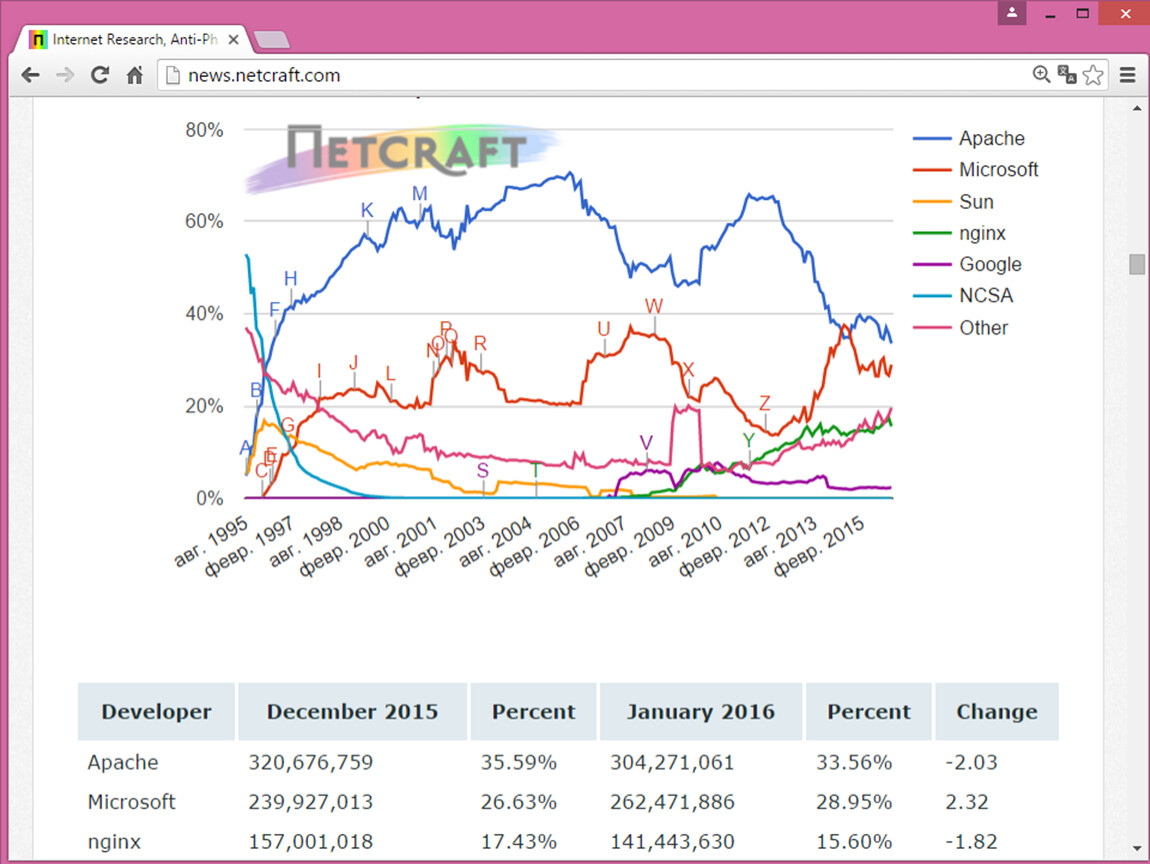
Task: Bookmark this page with the star
Action: pyautogui.click(x=1093, y=75)
